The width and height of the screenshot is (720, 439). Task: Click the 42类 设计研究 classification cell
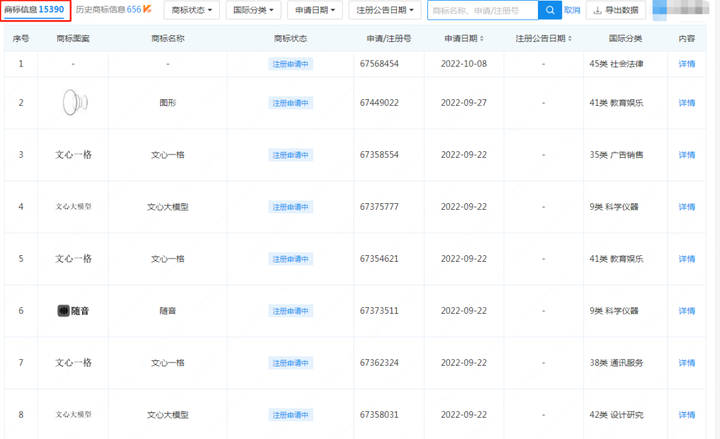click(x=616, y=415)
